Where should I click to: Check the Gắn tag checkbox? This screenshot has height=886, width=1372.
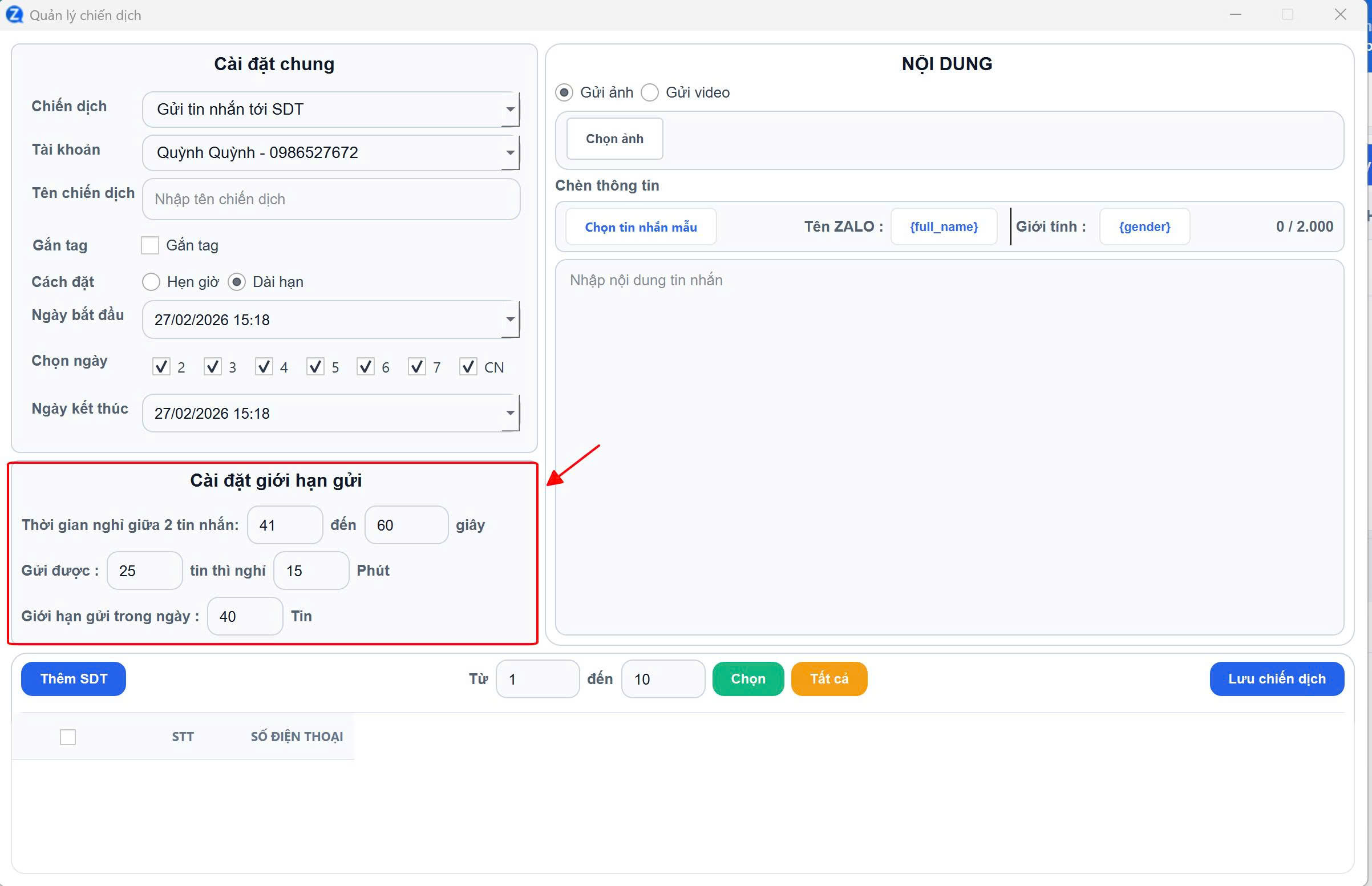150,246
